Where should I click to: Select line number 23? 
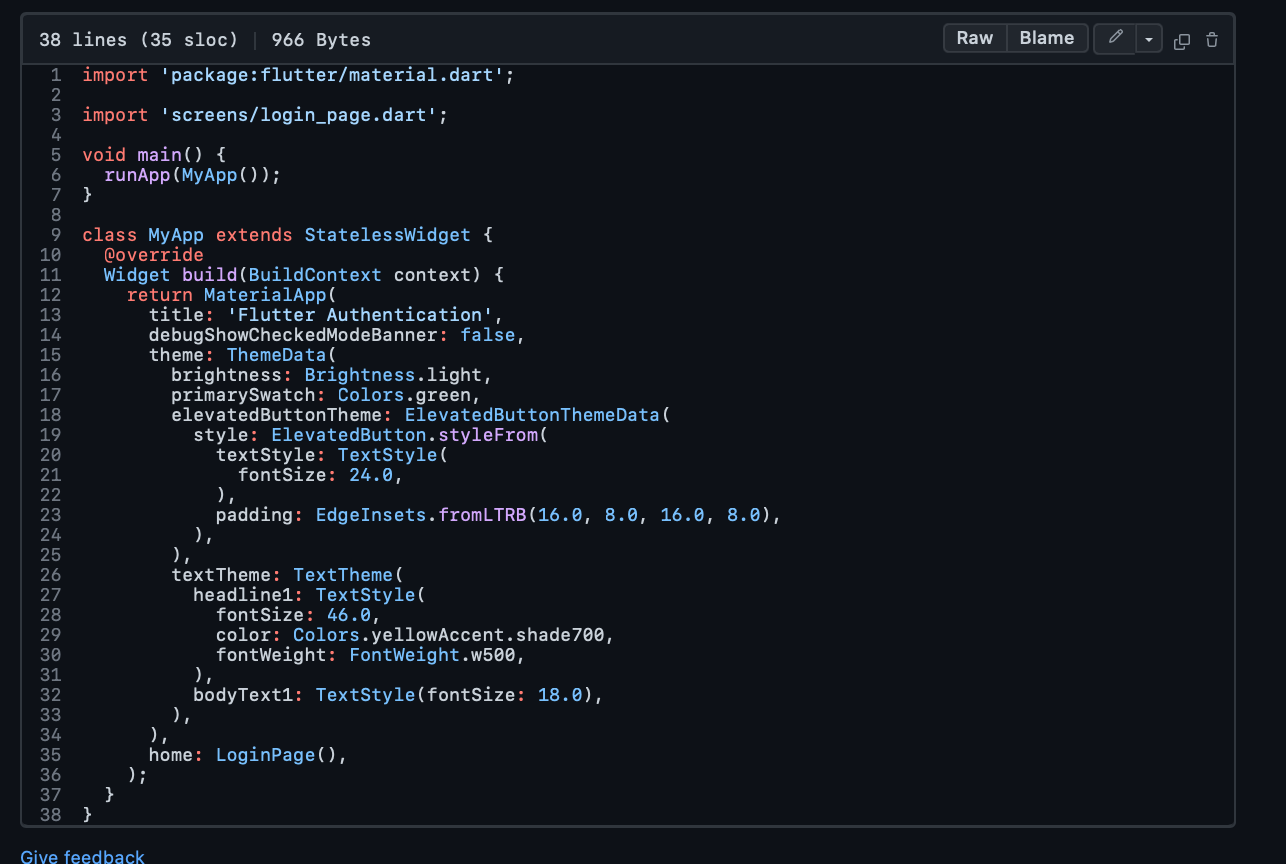coord(50,515)
